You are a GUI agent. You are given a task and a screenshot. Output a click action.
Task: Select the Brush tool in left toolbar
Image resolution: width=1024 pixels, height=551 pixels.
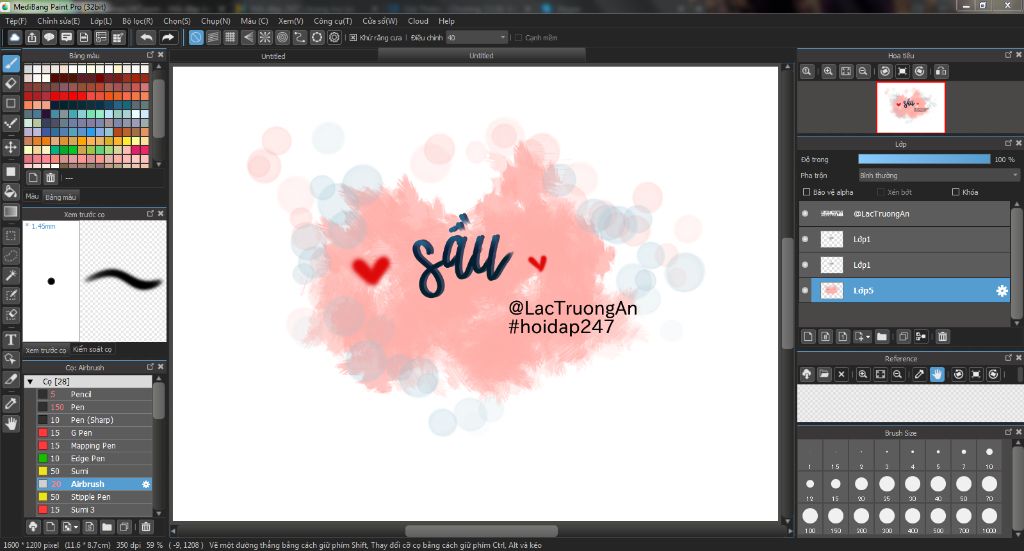click(x=10, y=63)
